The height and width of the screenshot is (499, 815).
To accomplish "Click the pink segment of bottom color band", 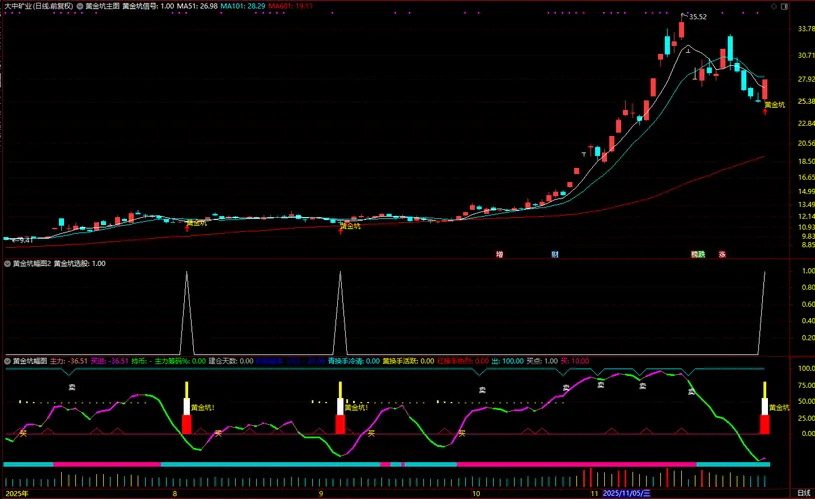I will pos(576,464).
